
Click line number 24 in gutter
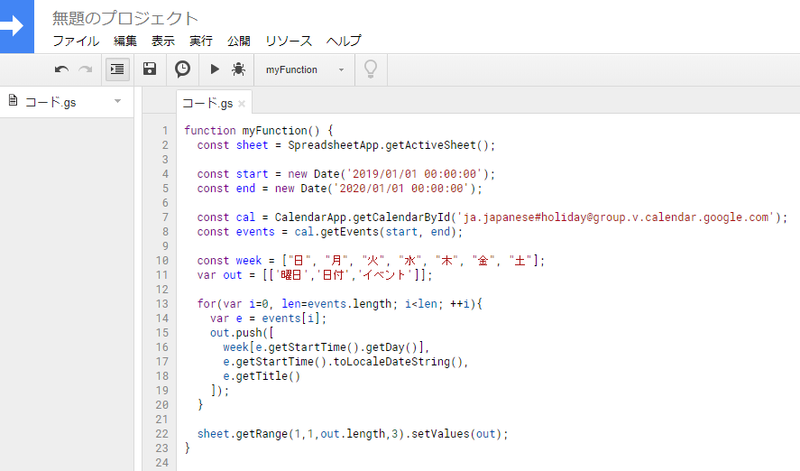(x=162, y=463)
